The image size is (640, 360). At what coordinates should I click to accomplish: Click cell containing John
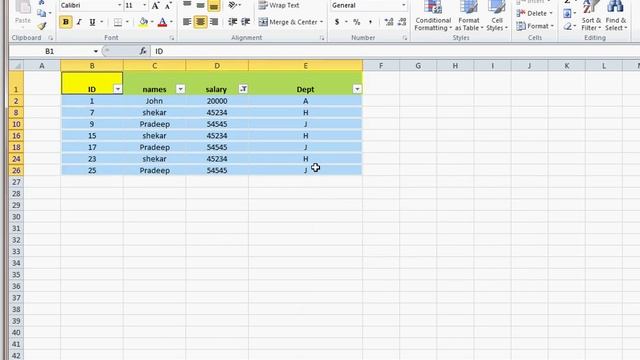154,101
